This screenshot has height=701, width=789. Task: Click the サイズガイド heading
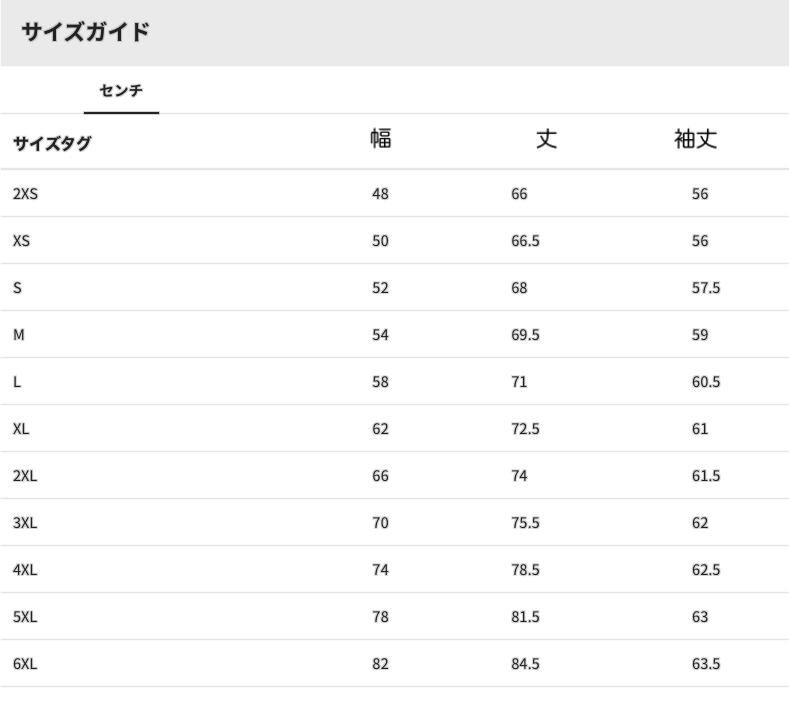[x=86, y=32]
